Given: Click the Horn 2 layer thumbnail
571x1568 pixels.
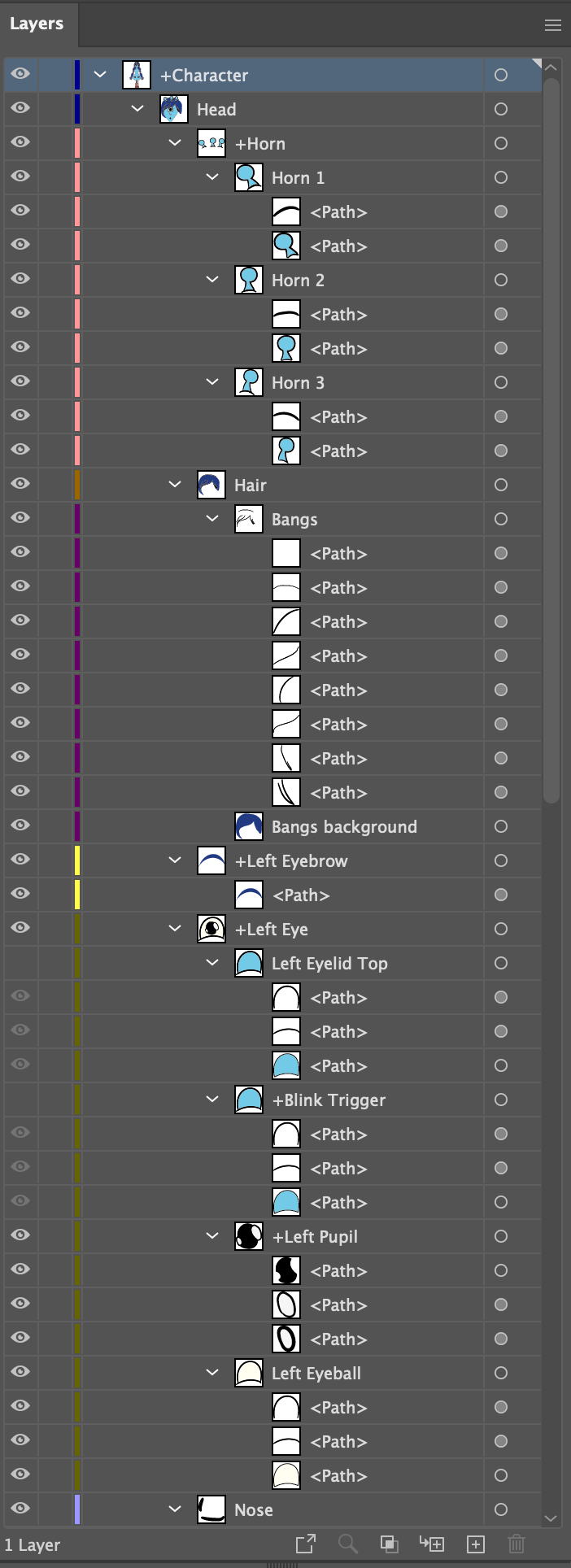Looking at the screenshot, I should 249,280.
